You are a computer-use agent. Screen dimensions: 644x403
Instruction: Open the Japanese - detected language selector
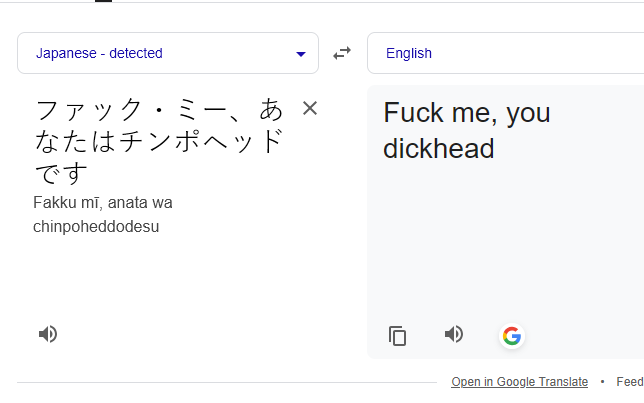pyautogui.click(x=168, y=53)
